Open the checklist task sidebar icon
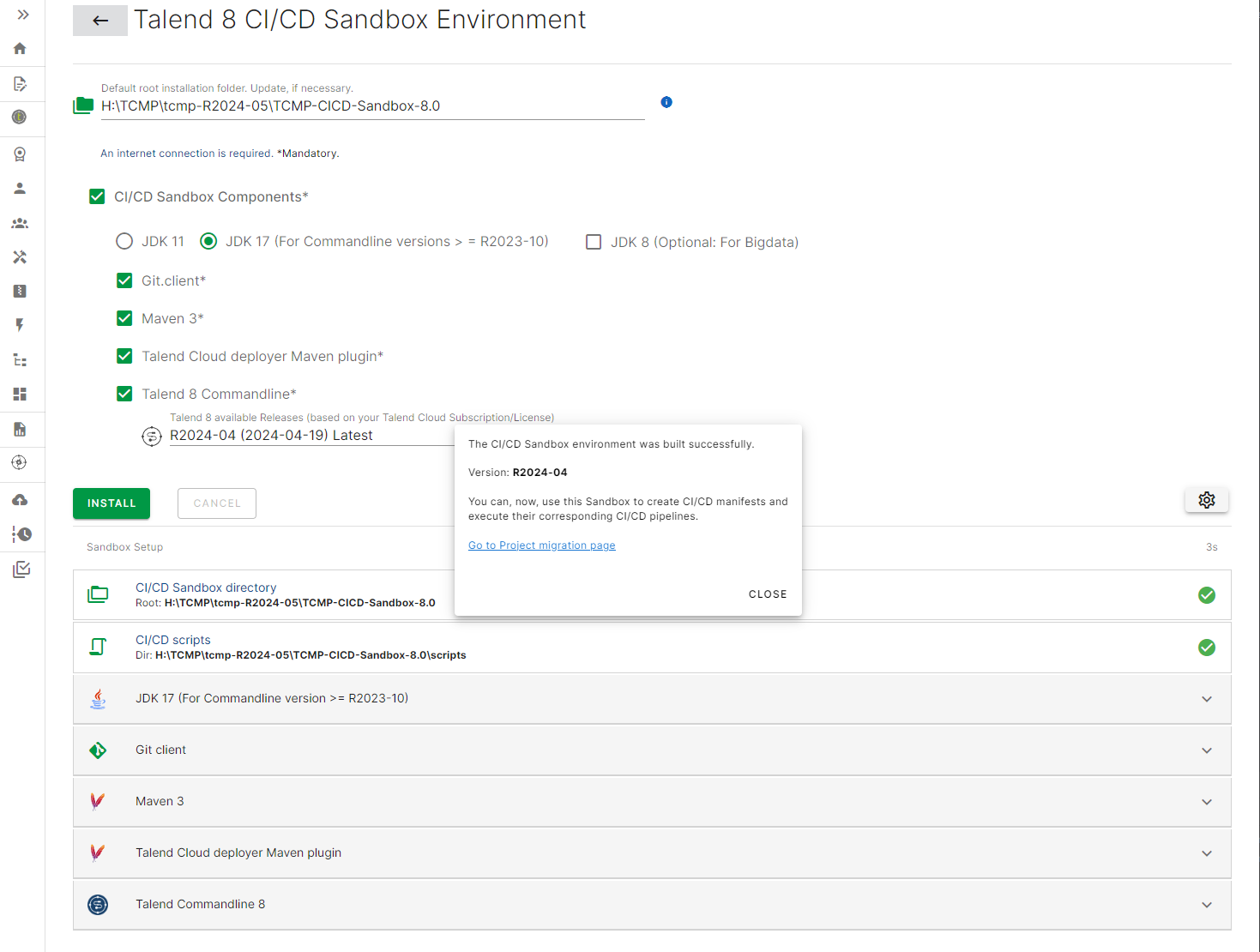The height and width of the screenshot is (952, 1260). [x=21, y=569]
